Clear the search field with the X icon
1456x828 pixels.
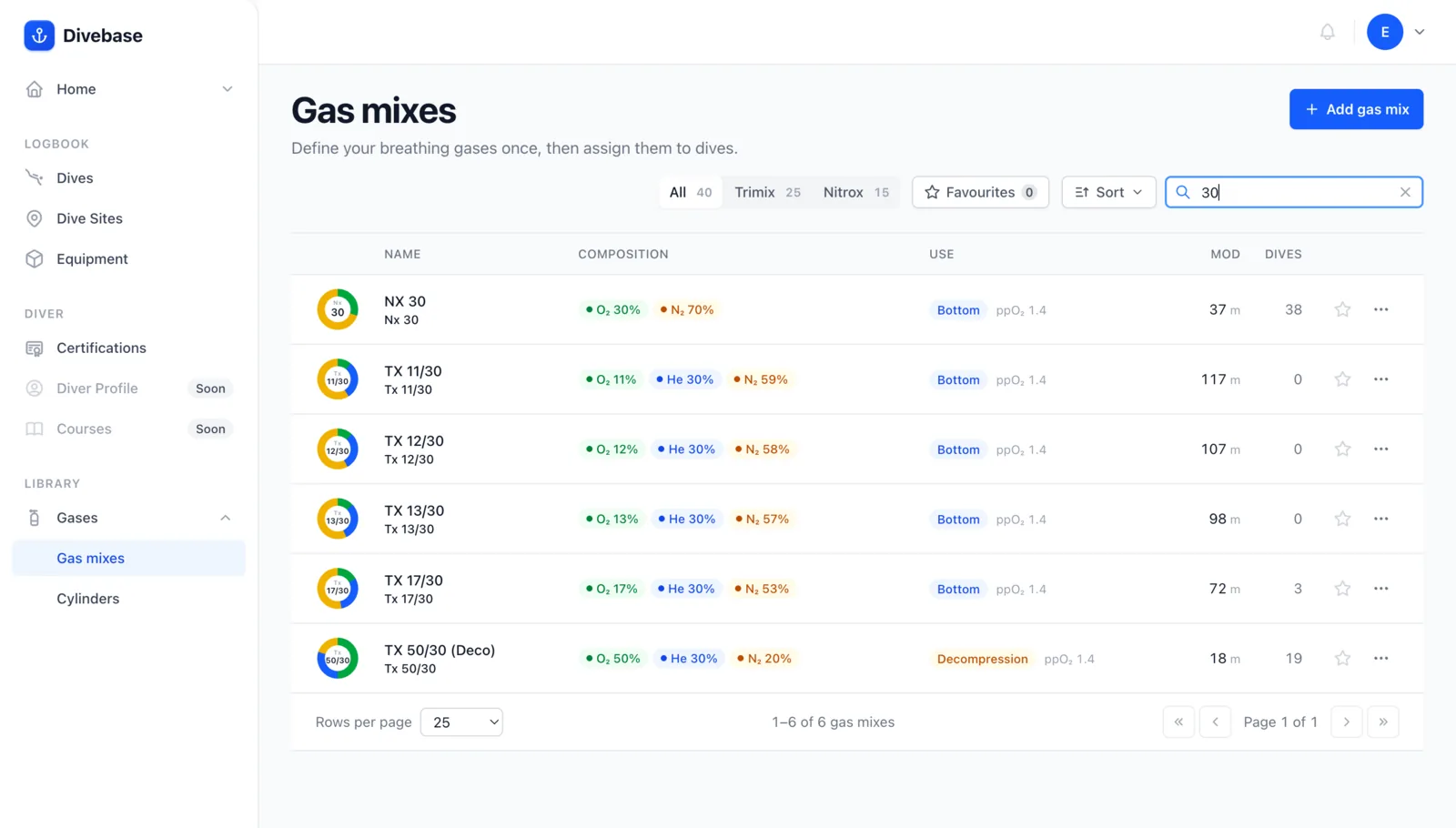click(x=1405, y=192)
